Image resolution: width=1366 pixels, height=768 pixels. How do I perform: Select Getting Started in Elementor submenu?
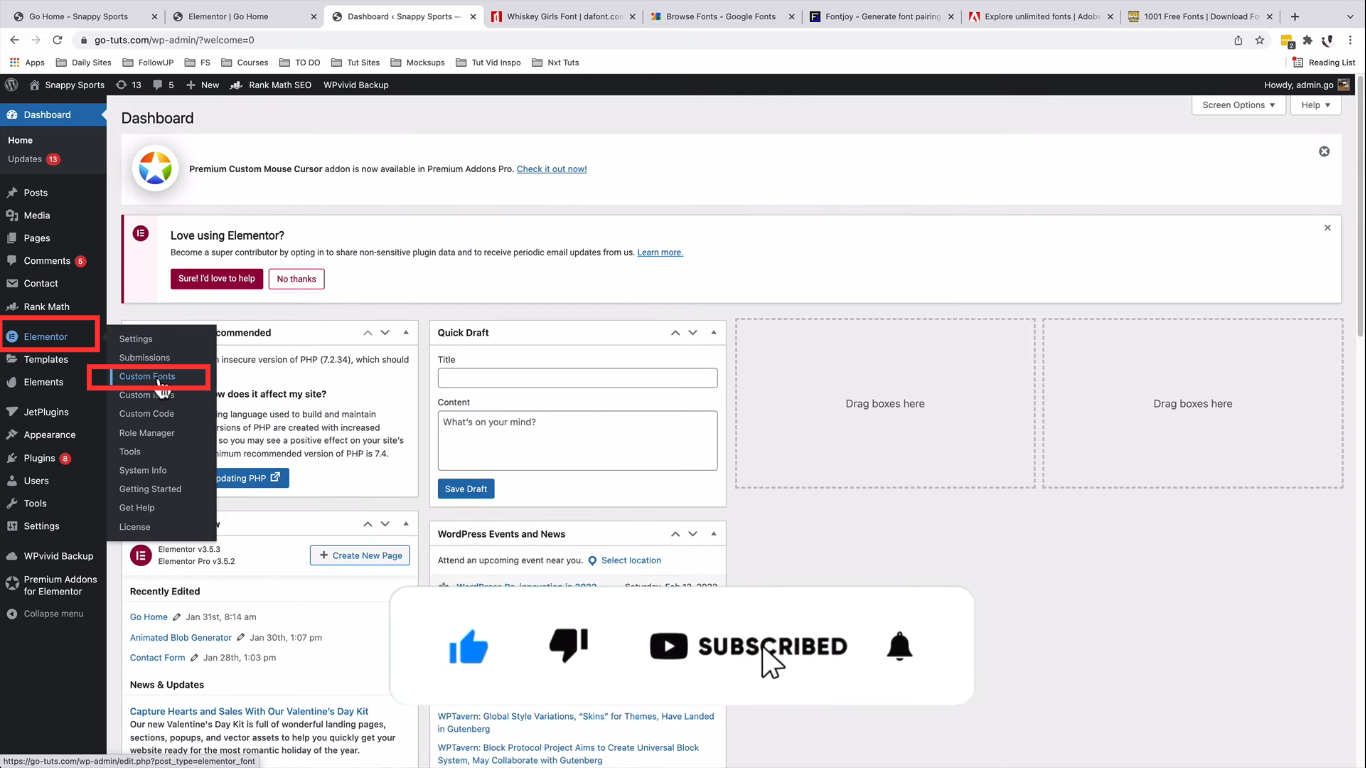click(x=150, y=489)
